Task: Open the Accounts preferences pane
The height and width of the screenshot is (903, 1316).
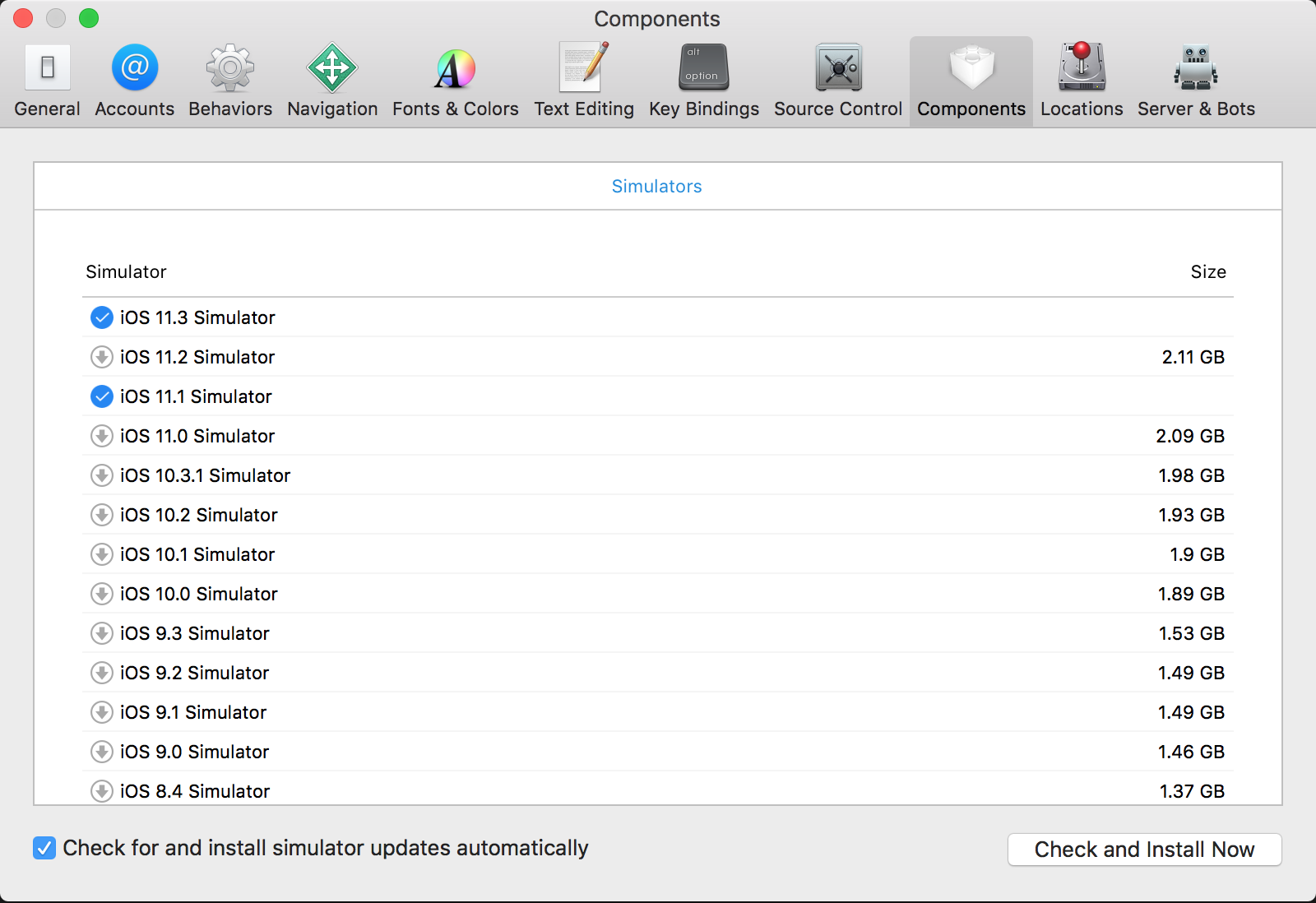Action: point(135,81)
